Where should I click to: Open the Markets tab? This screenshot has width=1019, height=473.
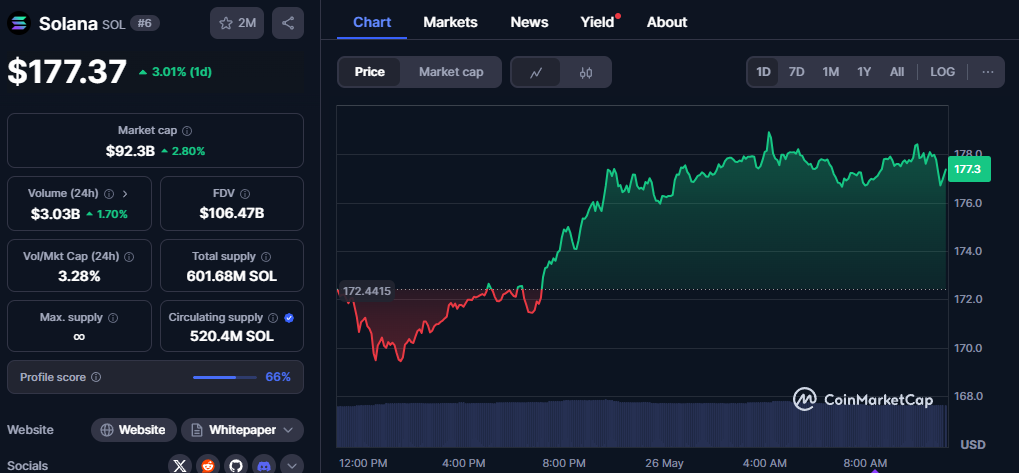450,22
